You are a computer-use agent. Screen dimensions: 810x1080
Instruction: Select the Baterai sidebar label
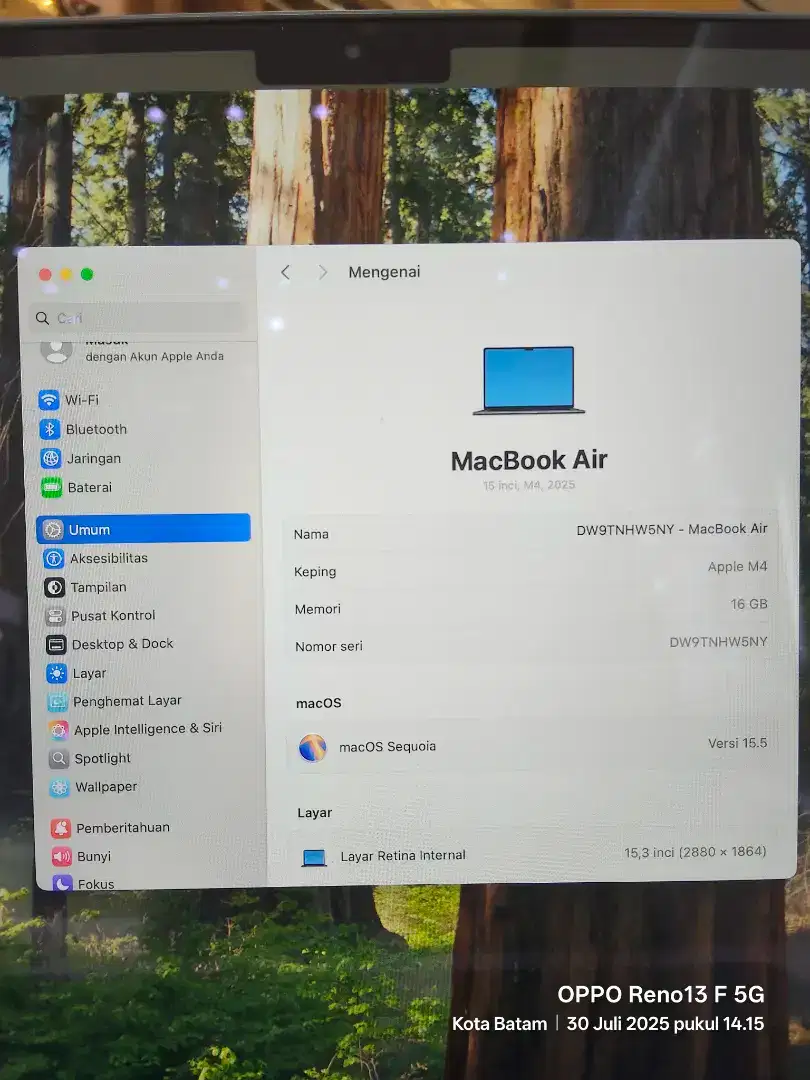[90, 488]
